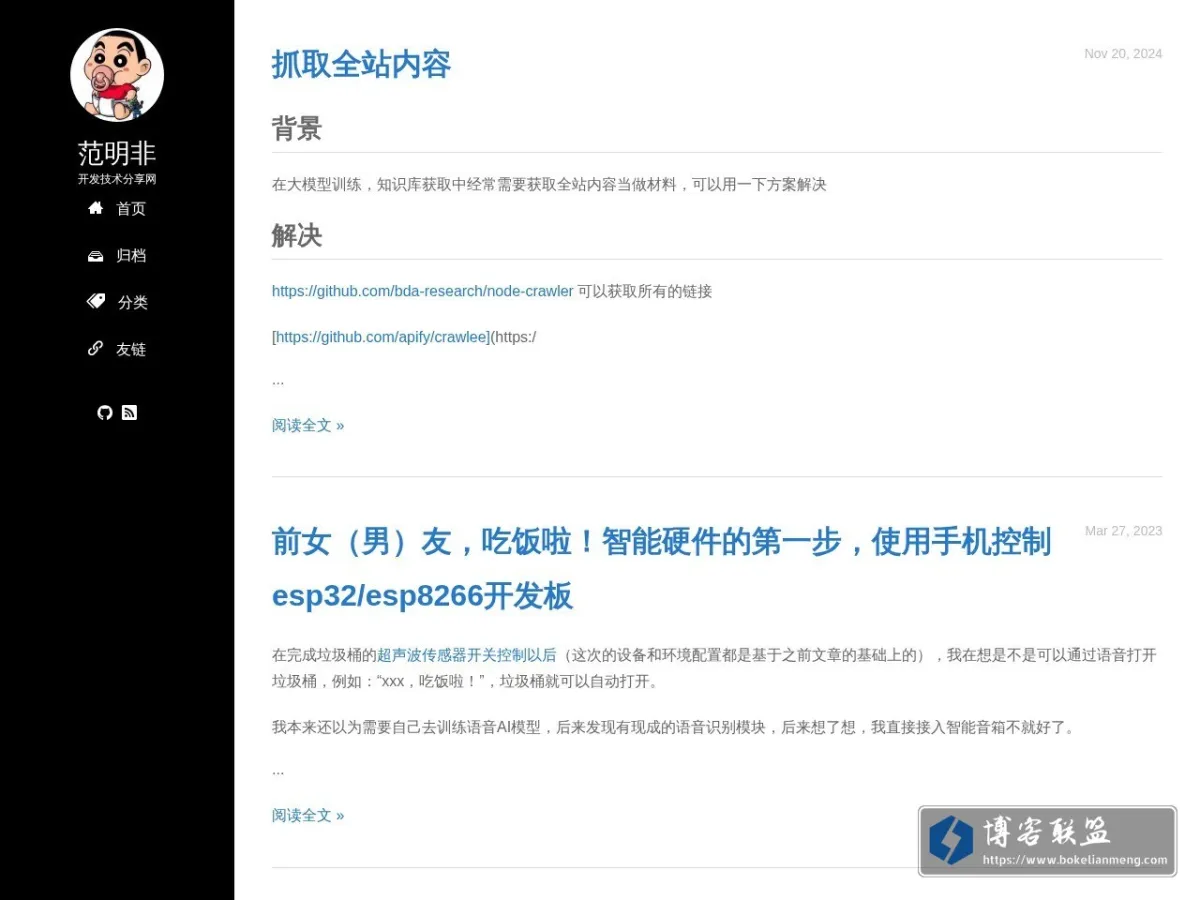Open the apify/crawlee GitHub link
Viewport: 1200px width, 900px height.
click(381, 337)
